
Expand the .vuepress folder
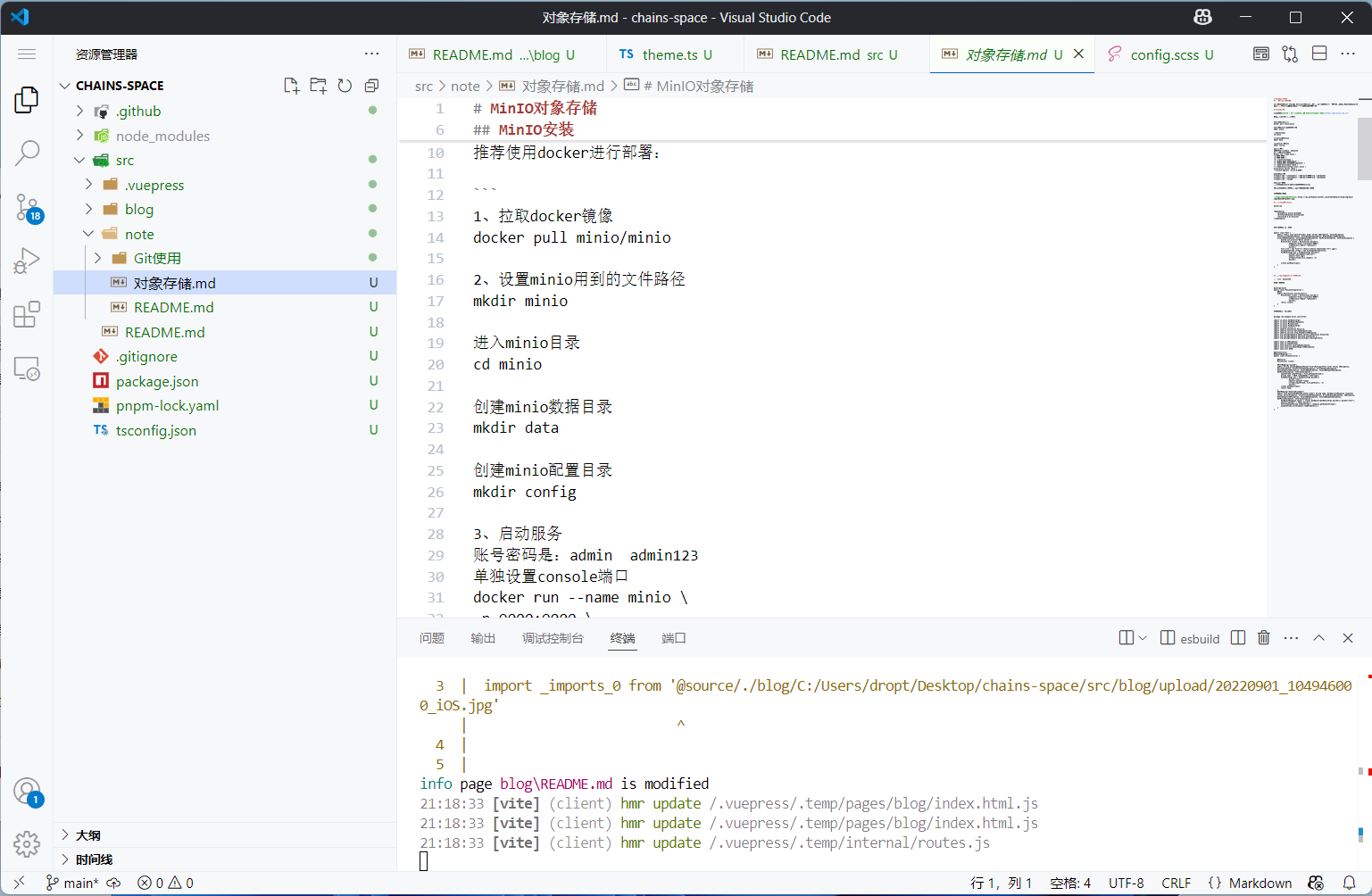(x=88, y=185)
